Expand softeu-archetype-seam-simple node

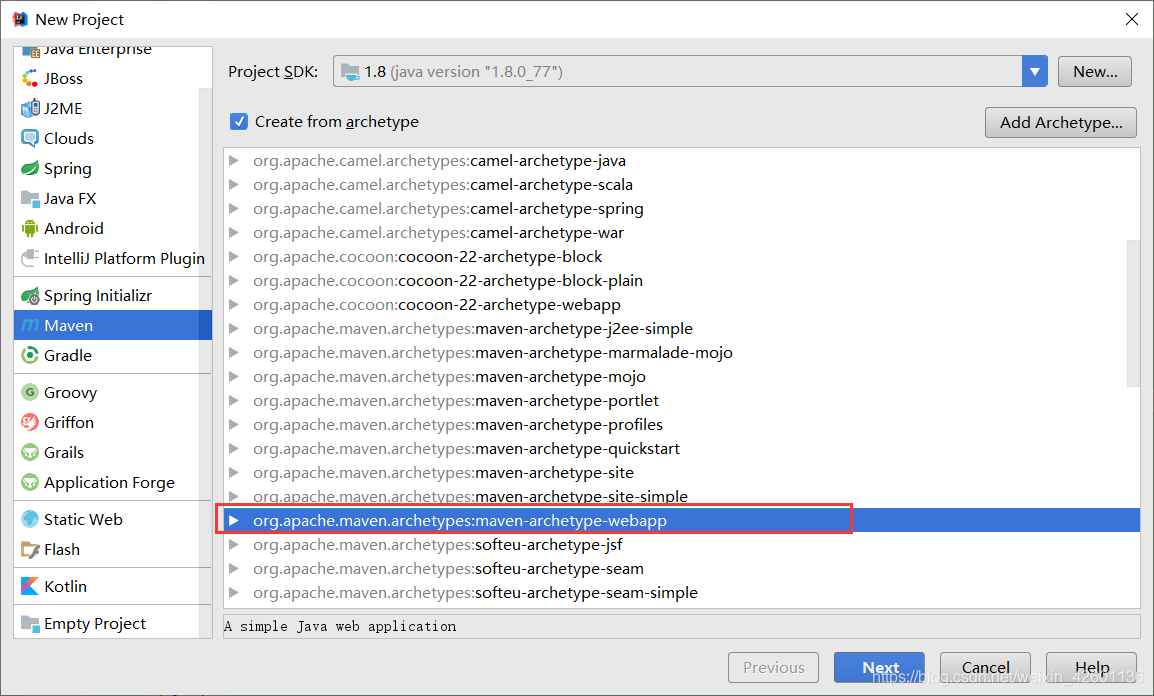[234, 593]
